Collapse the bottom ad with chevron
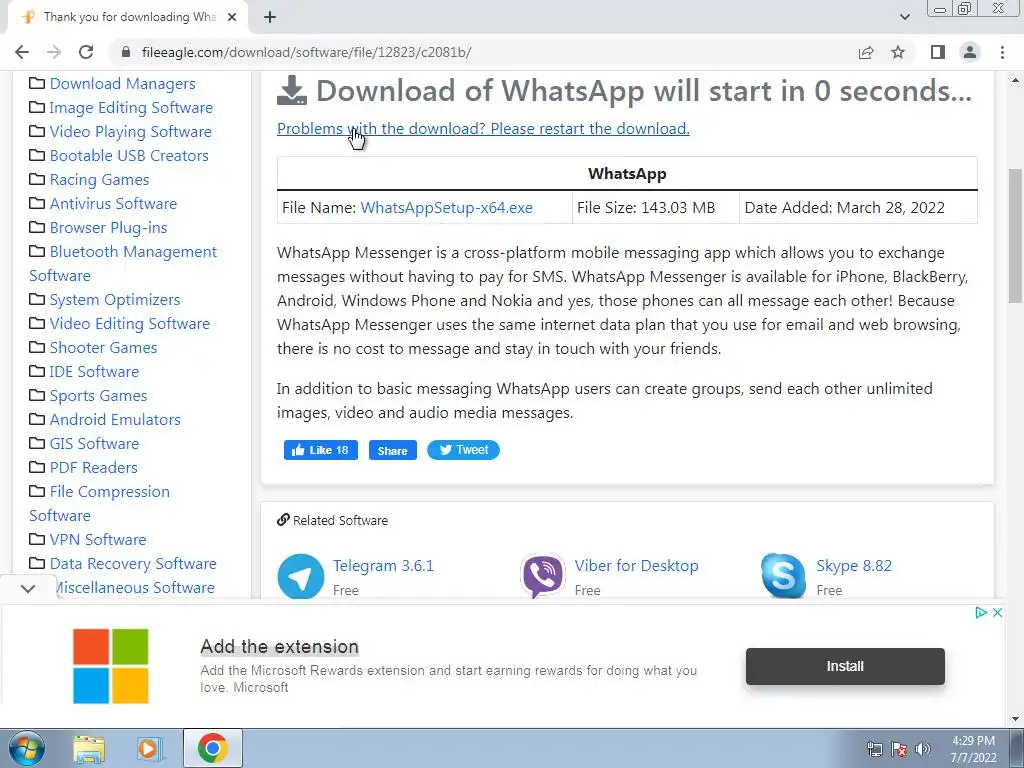1024x768 pixels. click(x=27, y=588)
